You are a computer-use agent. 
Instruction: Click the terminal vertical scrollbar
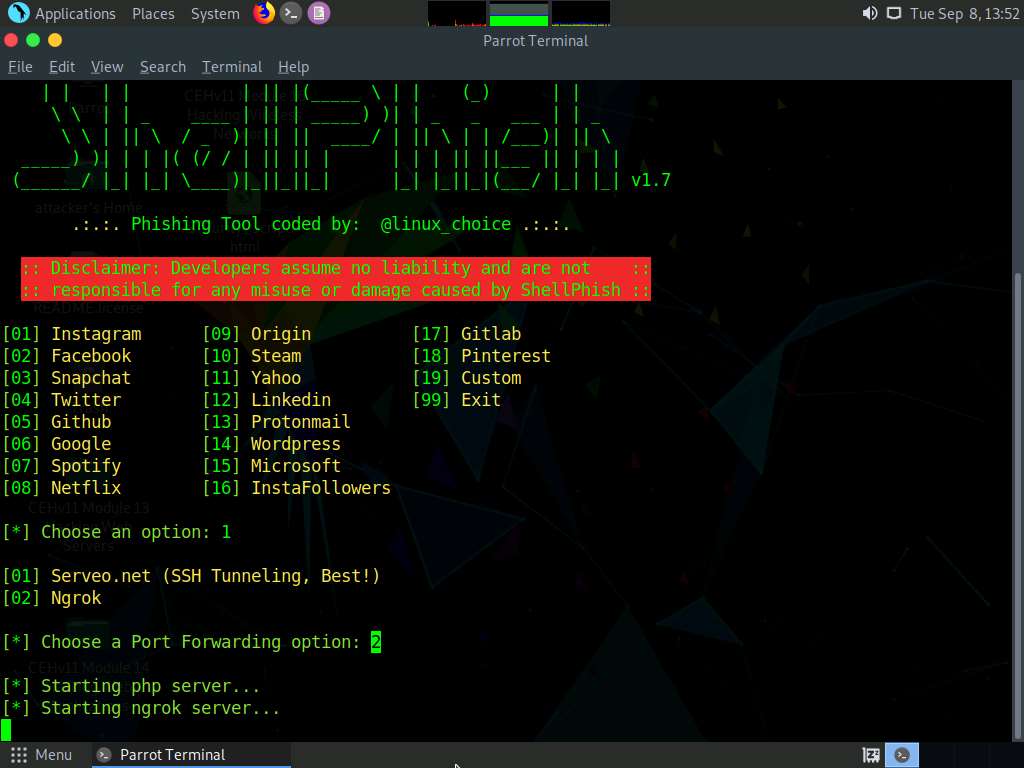tap(1017, 507)
